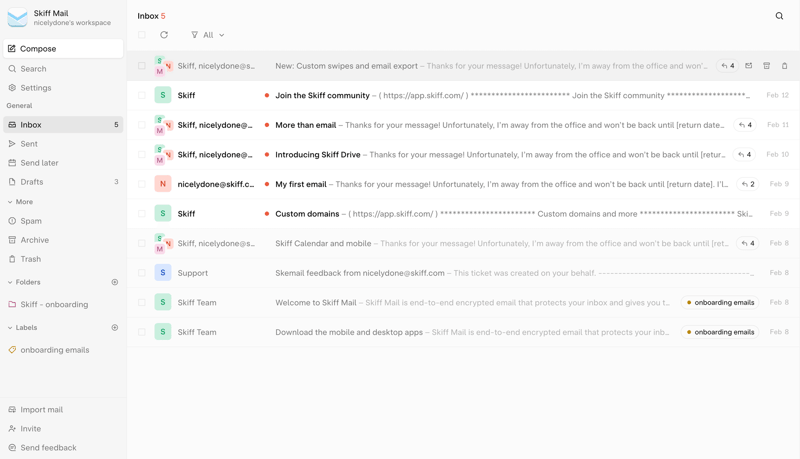
Task: Click Skiff Team avatar on Welcome email
Action: coord(163,302)
